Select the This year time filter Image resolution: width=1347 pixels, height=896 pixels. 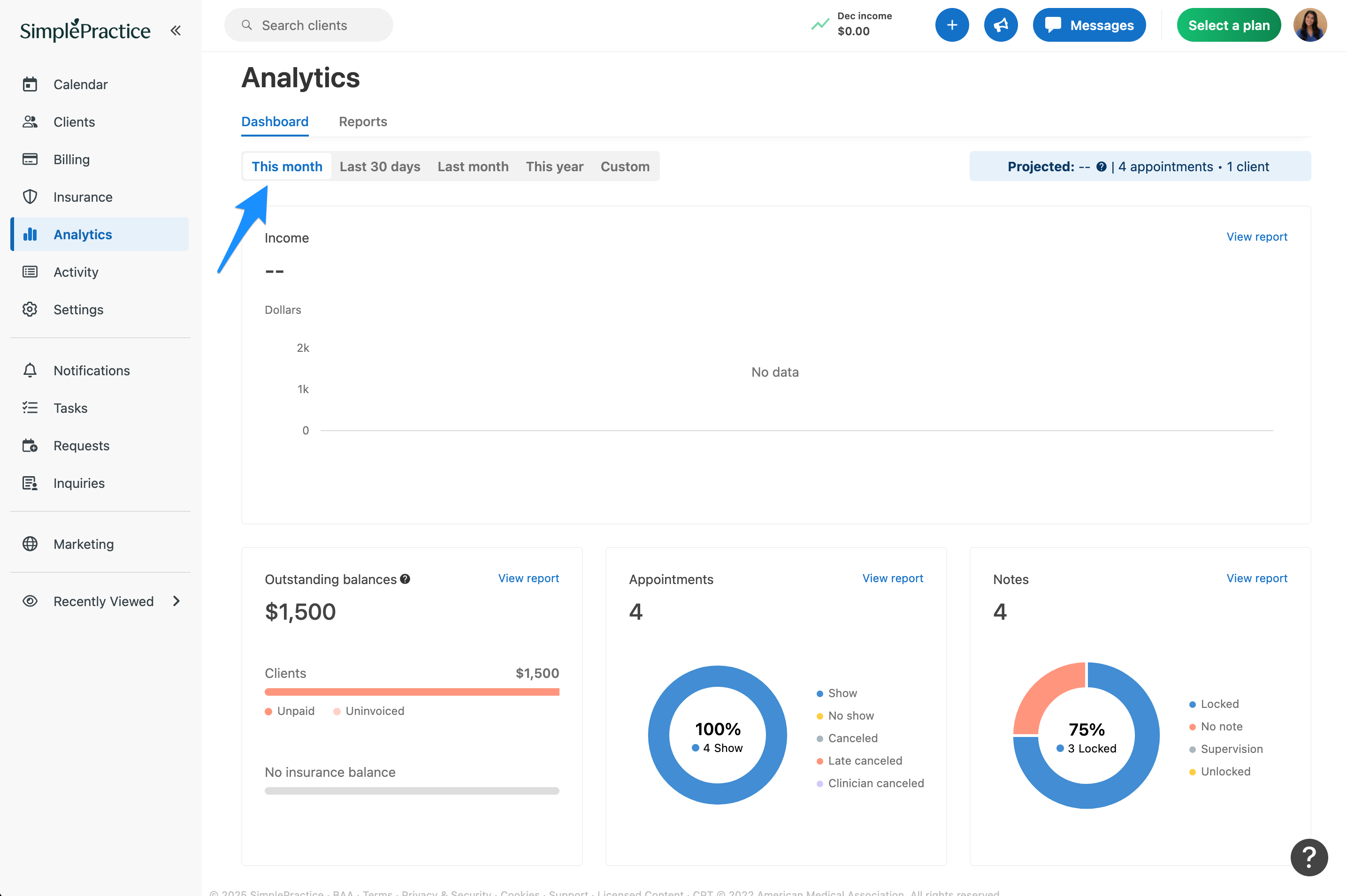click(x=554, y=166)
